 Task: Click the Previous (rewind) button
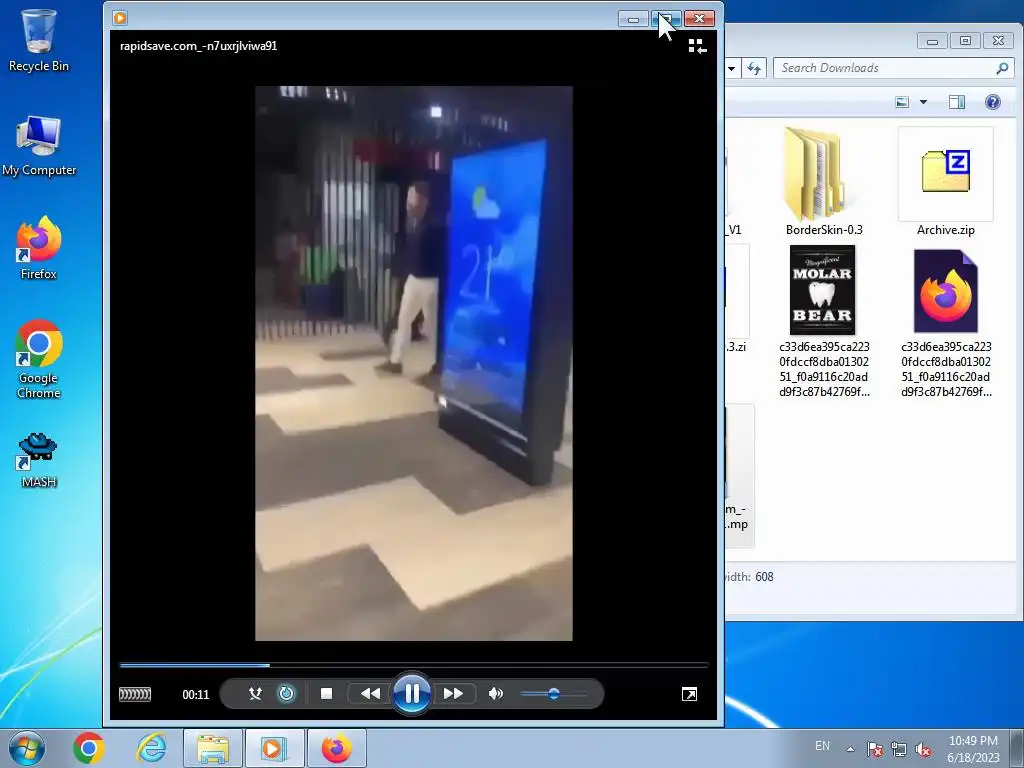(x=370, y=694)
